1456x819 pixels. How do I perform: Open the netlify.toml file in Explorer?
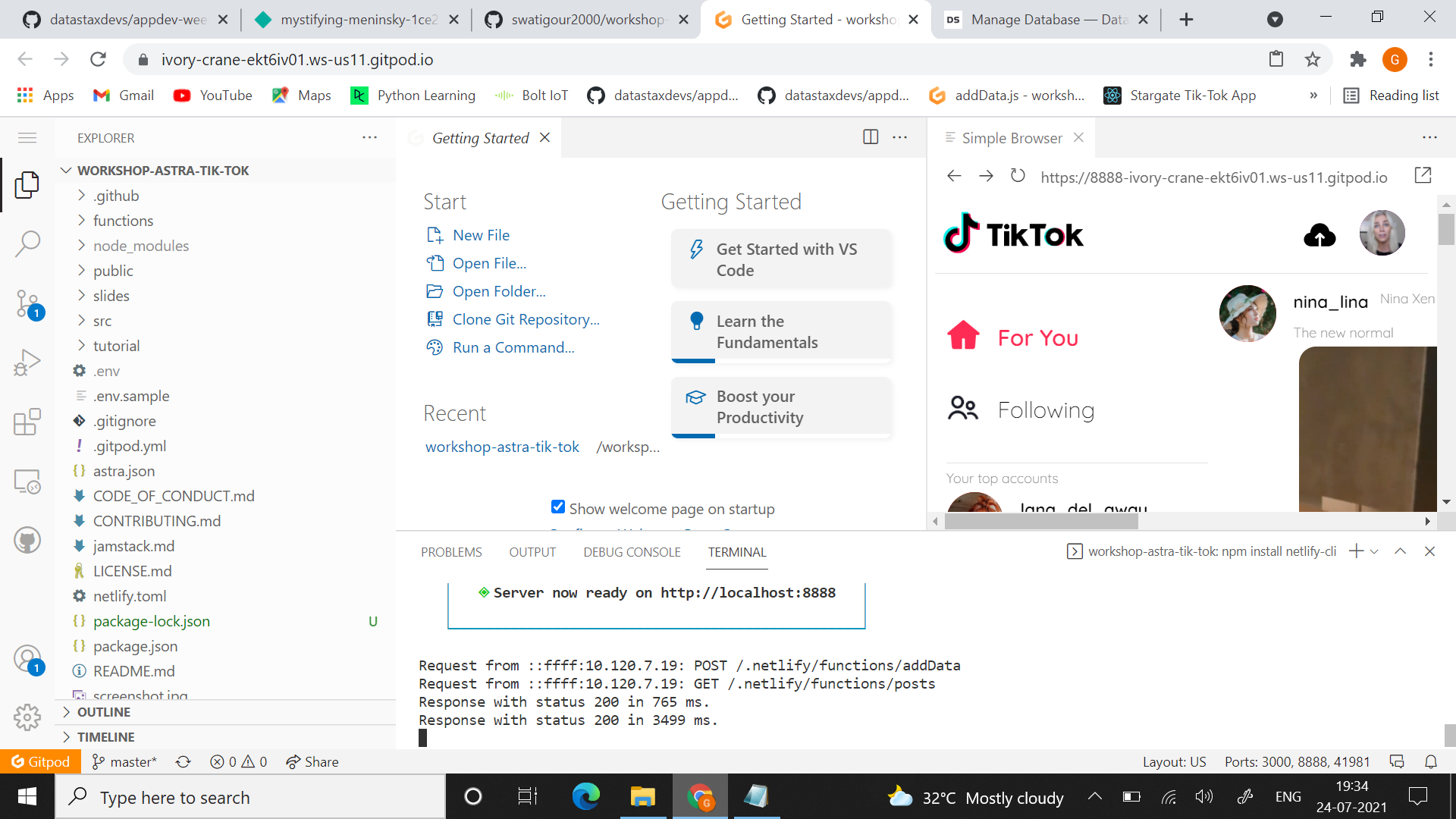point(130,596)
